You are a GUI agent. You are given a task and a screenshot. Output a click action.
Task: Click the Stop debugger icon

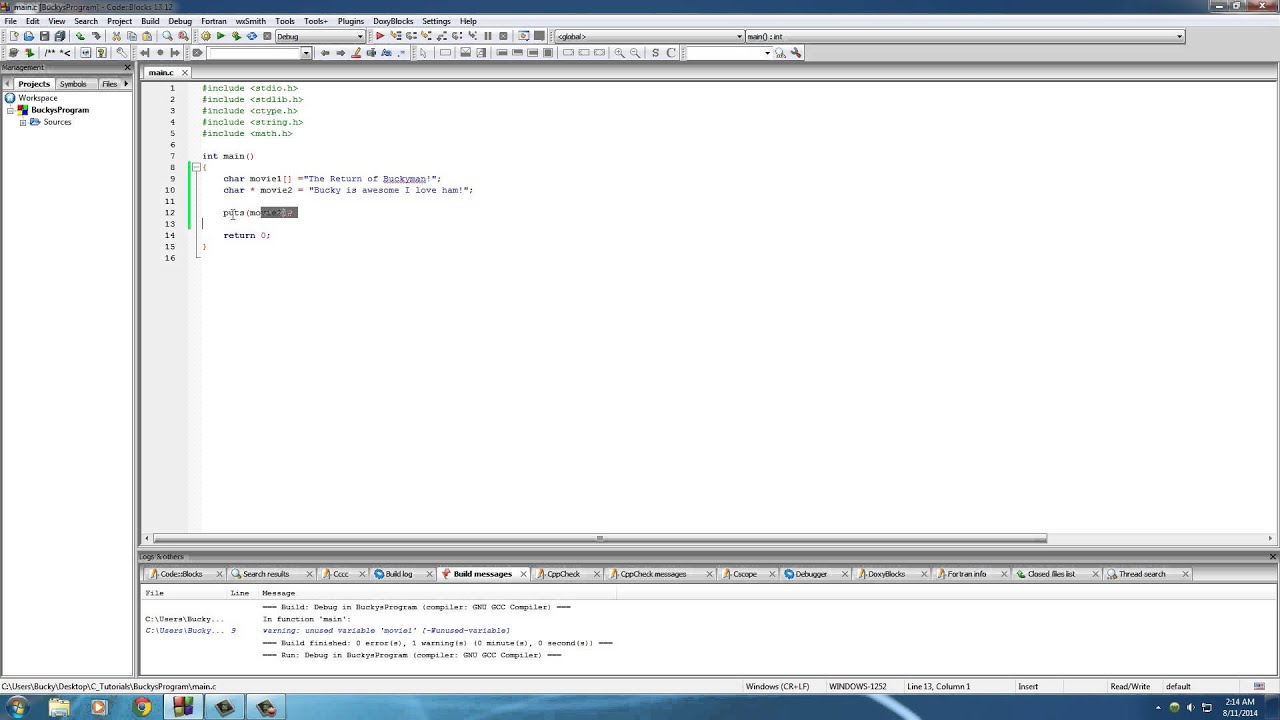503,37
